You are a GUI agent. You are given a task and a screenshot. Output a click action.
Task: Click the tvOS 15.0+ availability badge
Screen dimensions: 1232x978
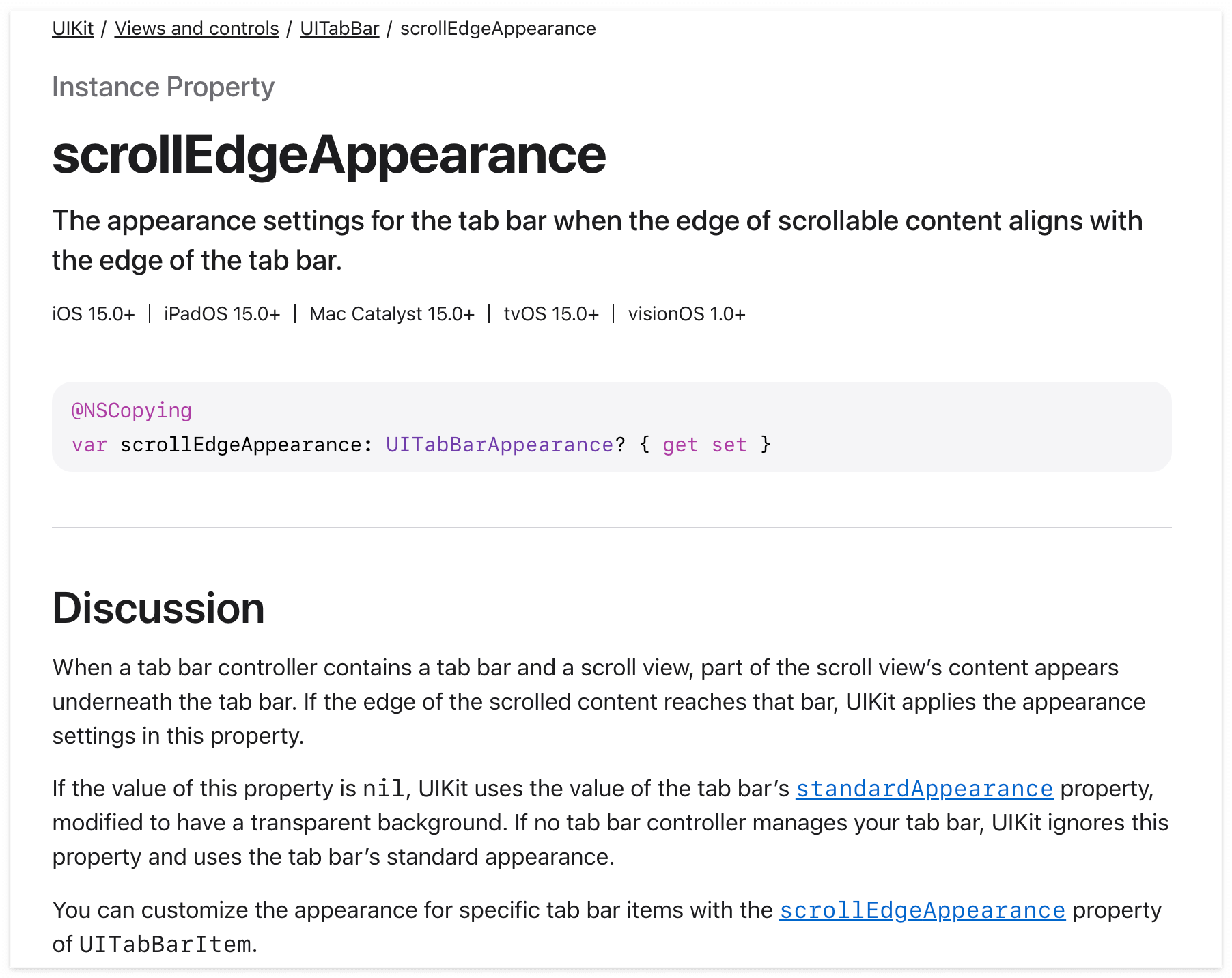point(551,314)
